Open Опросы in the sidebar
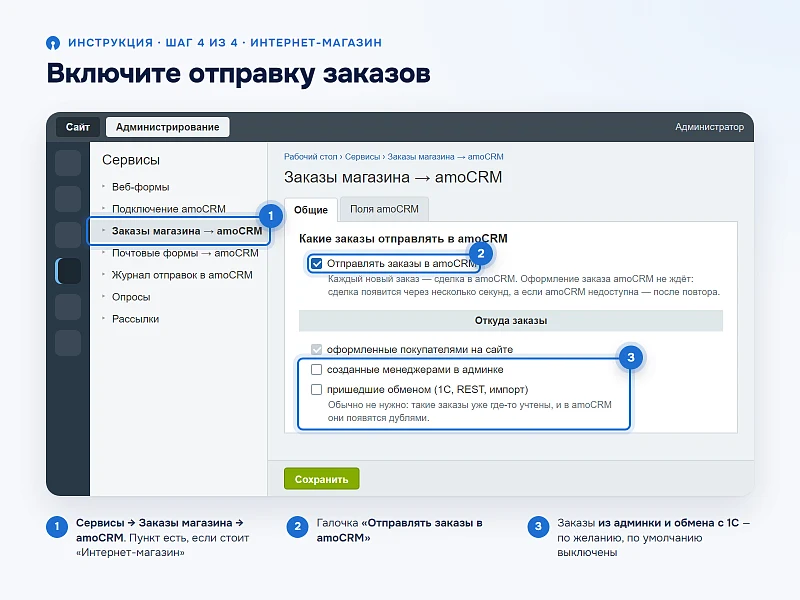 [131, 296]
